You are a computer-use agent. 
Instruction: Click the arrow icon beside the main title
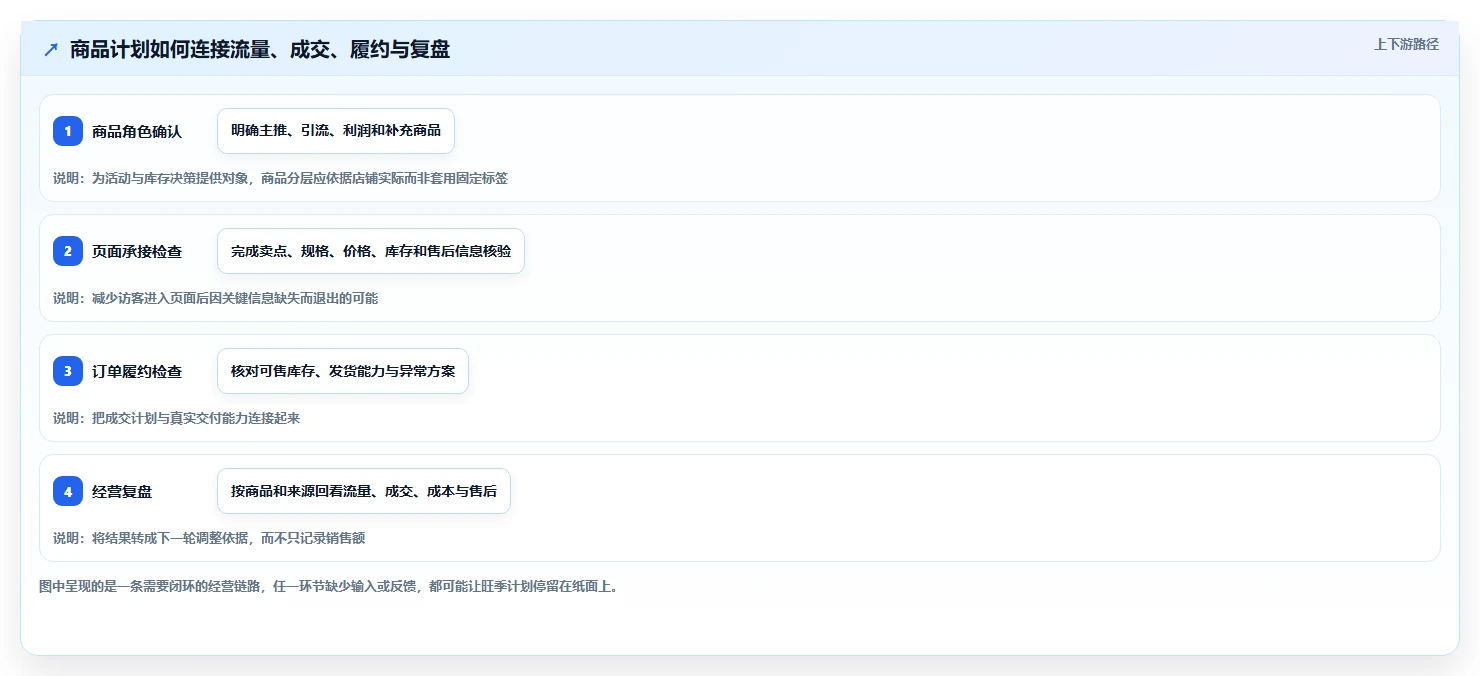pos(51,50)
